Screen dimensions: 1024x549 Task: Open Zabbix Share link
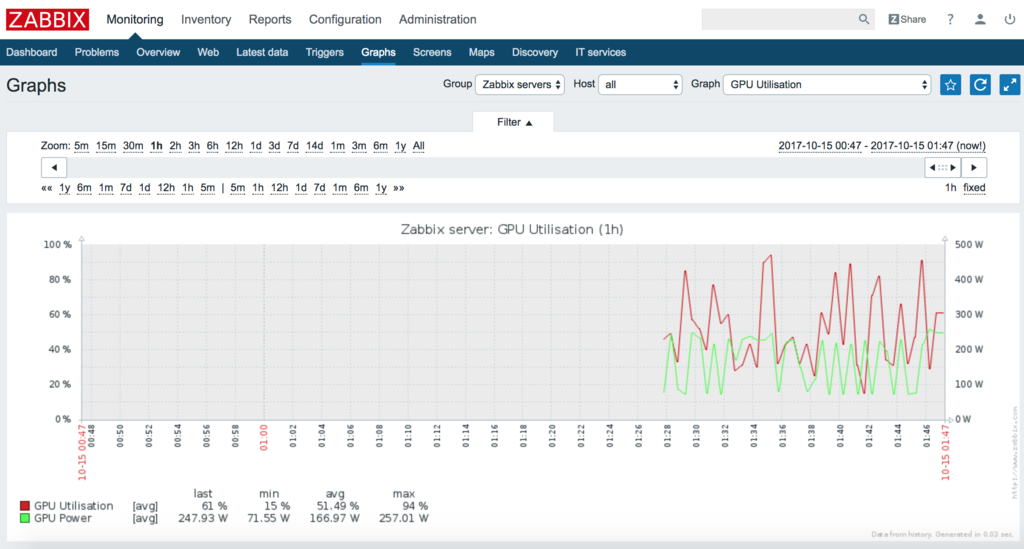tap(907, 20)
